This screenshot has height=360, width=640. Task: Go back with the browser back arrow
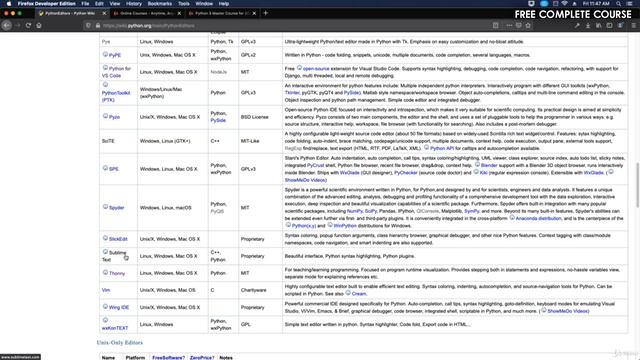coord(7,25)
